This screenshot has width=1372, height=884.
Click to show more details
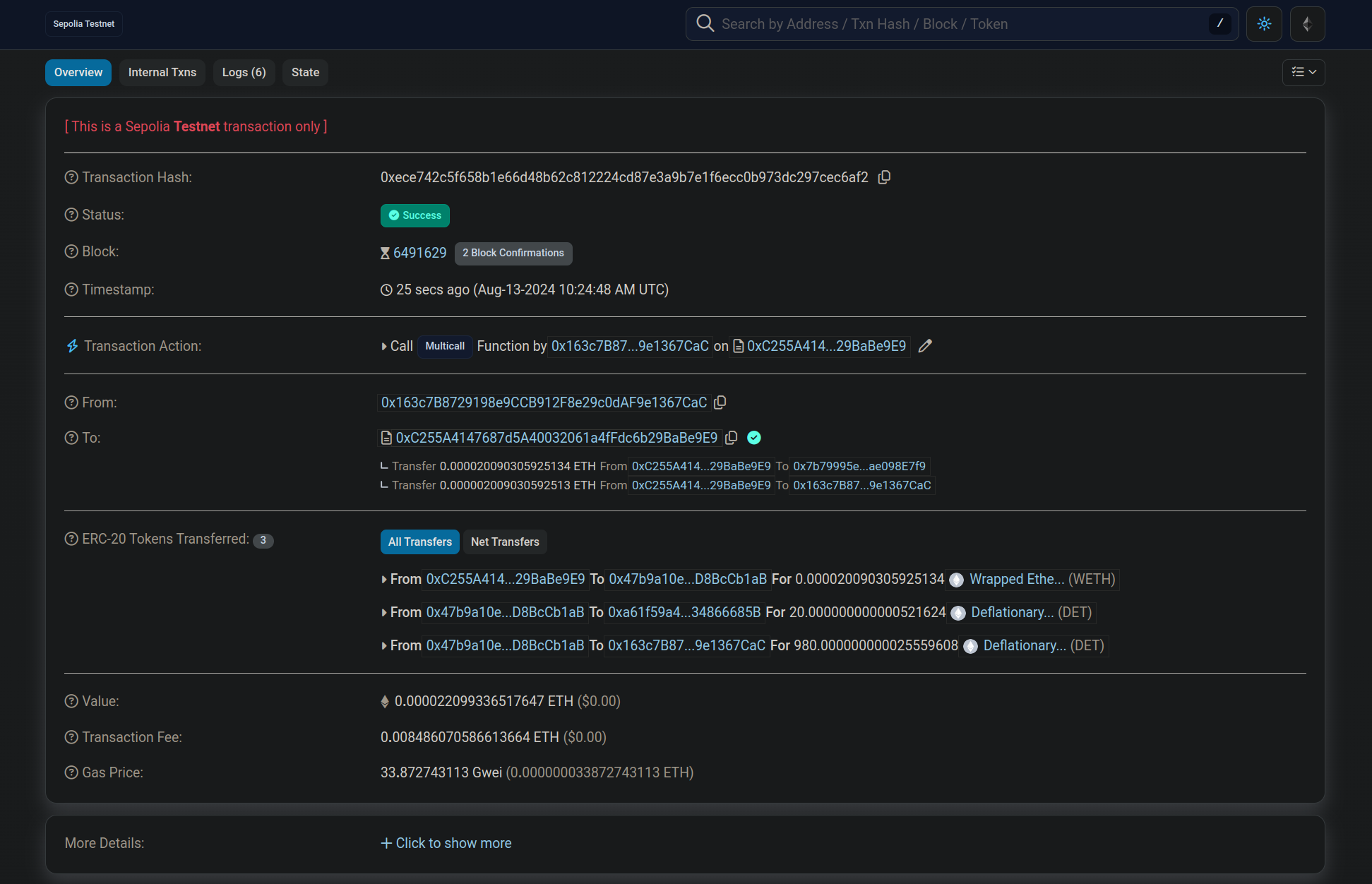[x=446, y=843]
